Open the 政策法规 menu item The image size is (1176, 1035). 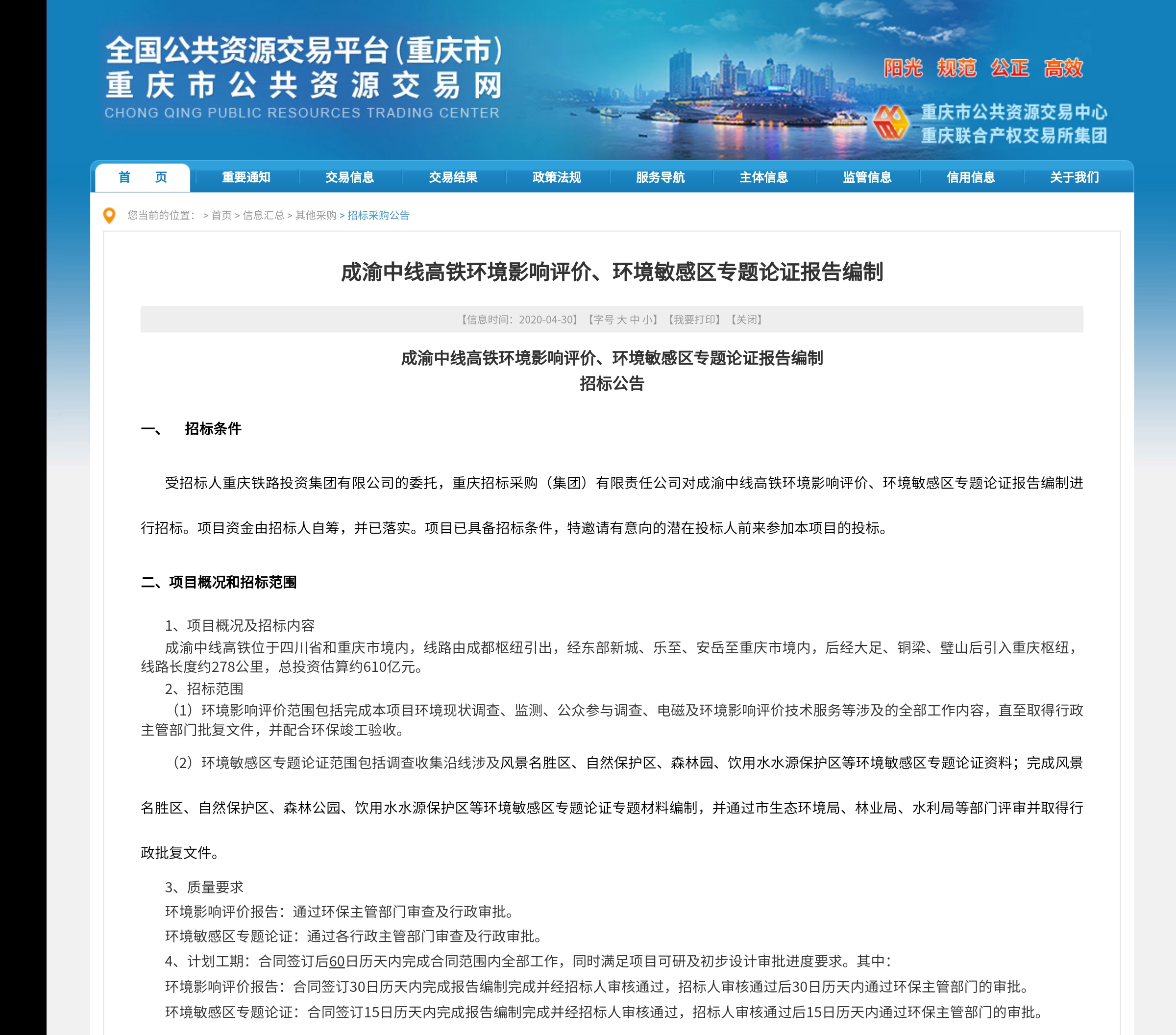pyautogui.click(x=557, y=177)
